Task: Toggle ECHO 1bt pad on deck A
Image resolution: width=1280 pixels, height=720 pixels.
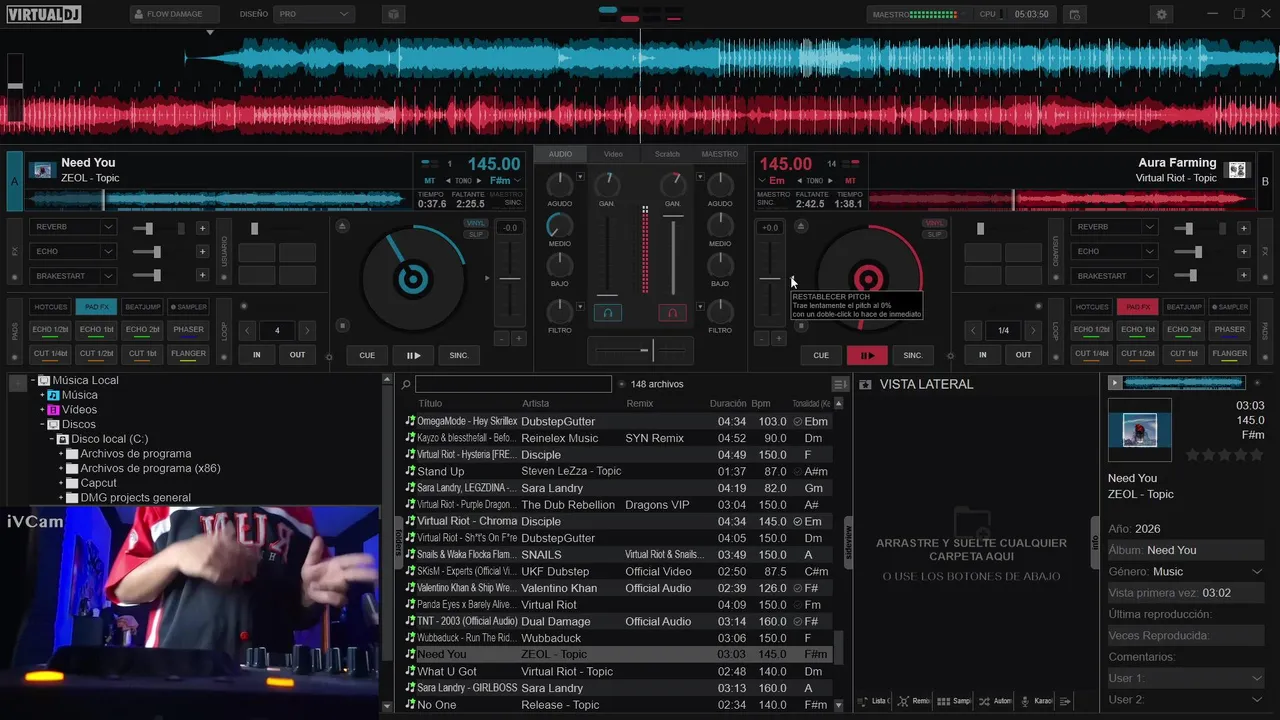Action: [x=97, y=330]
